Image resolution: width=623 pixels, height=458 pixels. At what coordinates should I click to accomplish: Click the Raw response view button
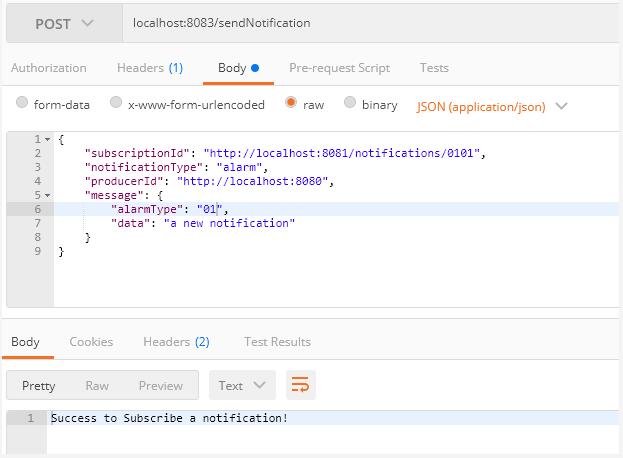tap(97, 385)
